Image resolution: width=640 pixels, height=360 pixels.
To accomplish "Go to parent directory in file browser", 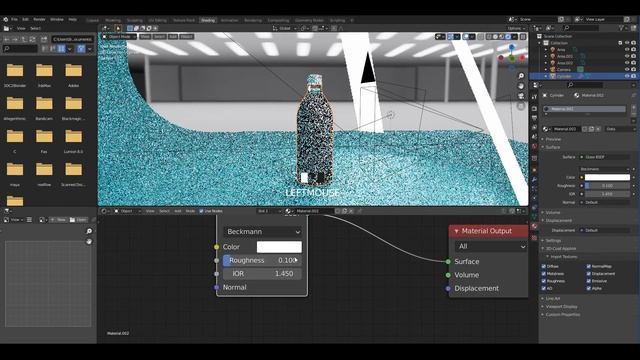I will 24,39.
